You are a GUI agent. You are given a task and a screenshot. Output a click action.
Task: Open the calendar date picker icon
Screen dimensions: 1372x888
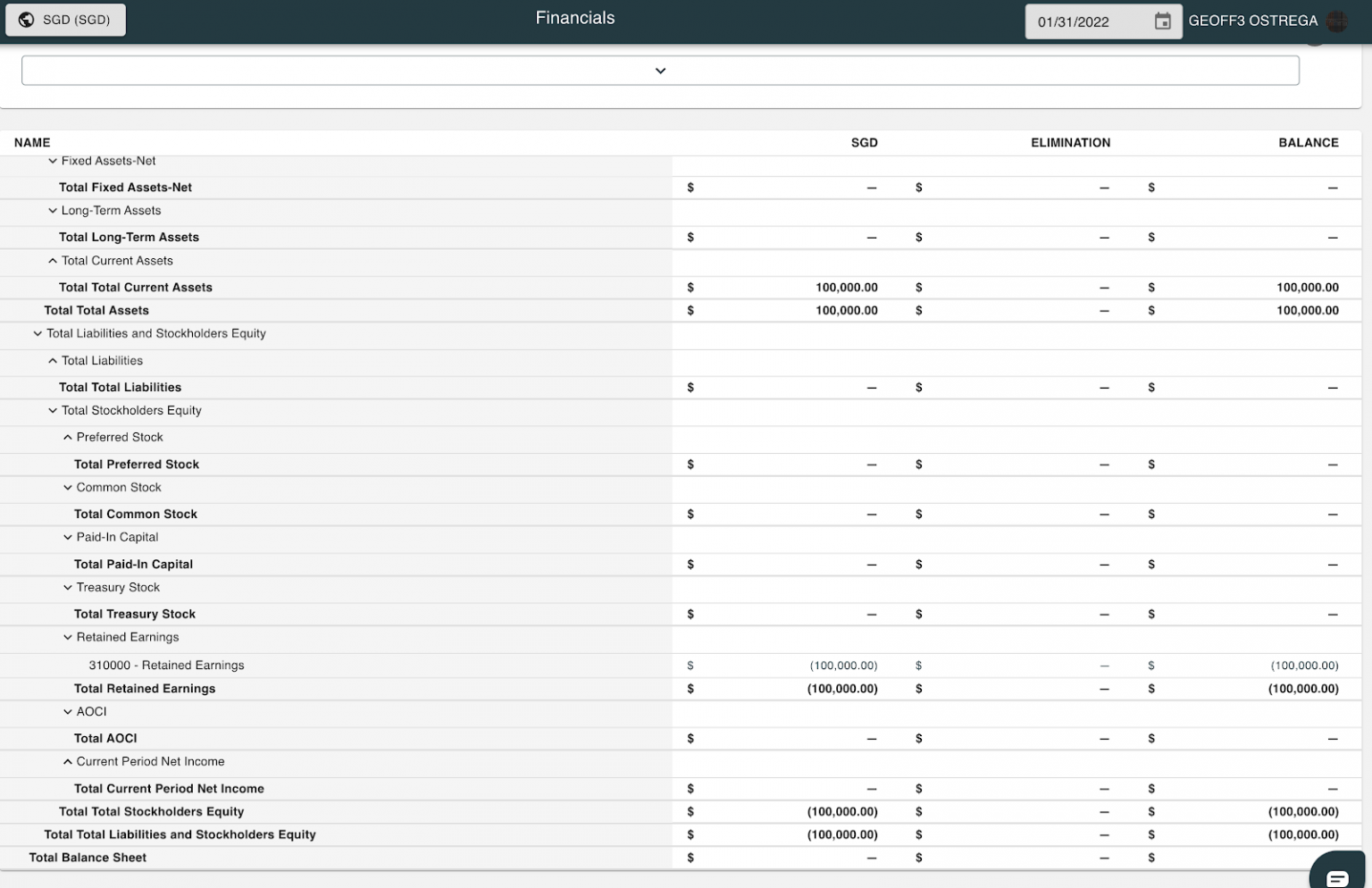(x=1162, y=21)
